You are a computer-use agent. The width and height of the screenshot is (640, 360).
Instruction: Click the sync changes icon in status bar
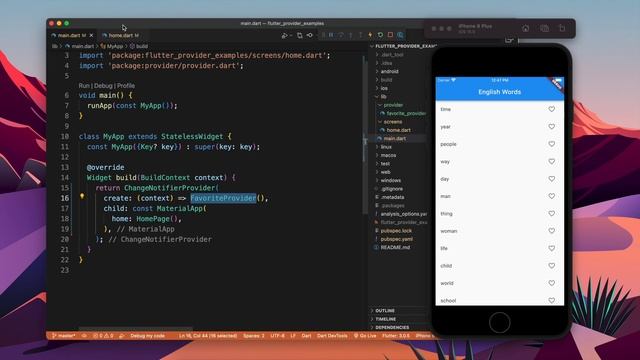point(84,336)
